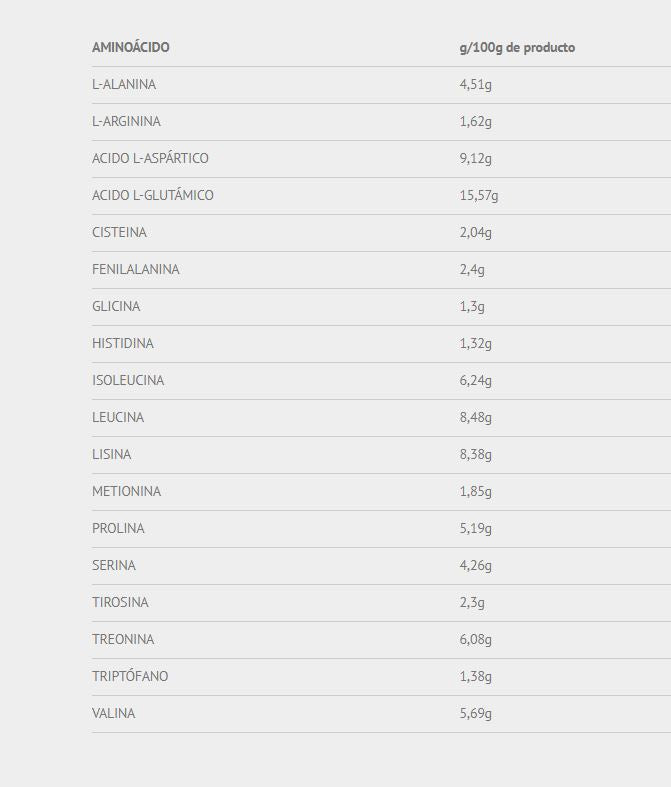This screenshot has width=671, height=787.
Task: Click the g/100g de producto header
Action: pyautogui.click(x=517, y=48)
